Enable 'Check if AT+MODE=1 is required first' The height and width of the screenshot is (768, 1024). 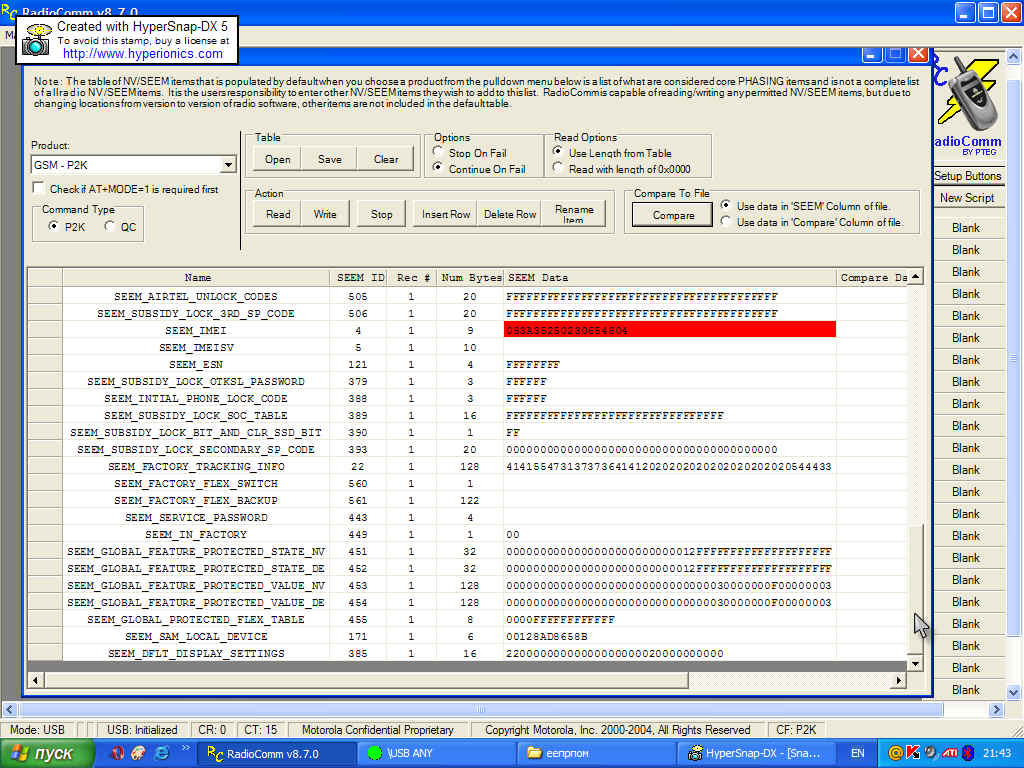[x=39, y=189]
